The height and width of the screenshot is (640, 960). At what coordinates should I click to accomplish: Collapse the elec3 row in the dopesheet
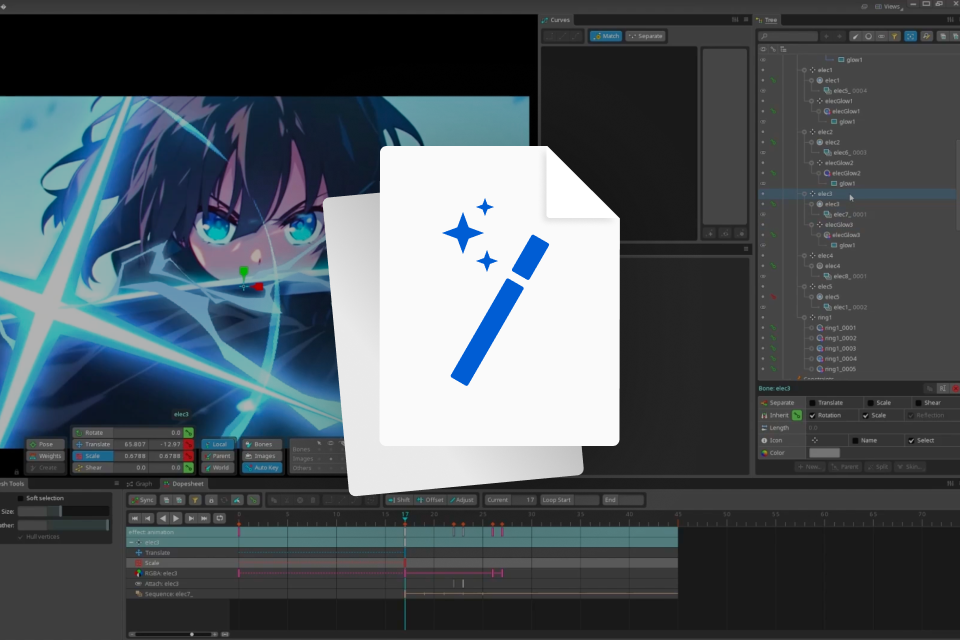coord(131,542)
